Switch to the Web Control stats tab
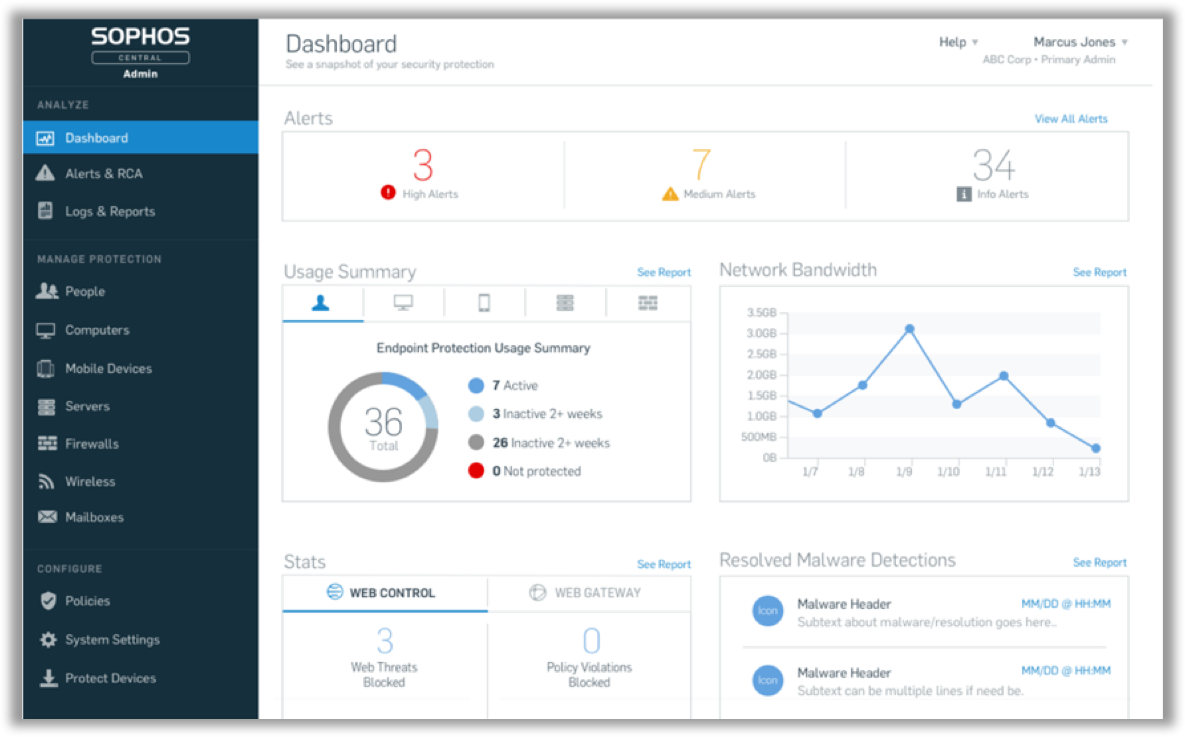Screen dimensions: 1185x737 385,593
